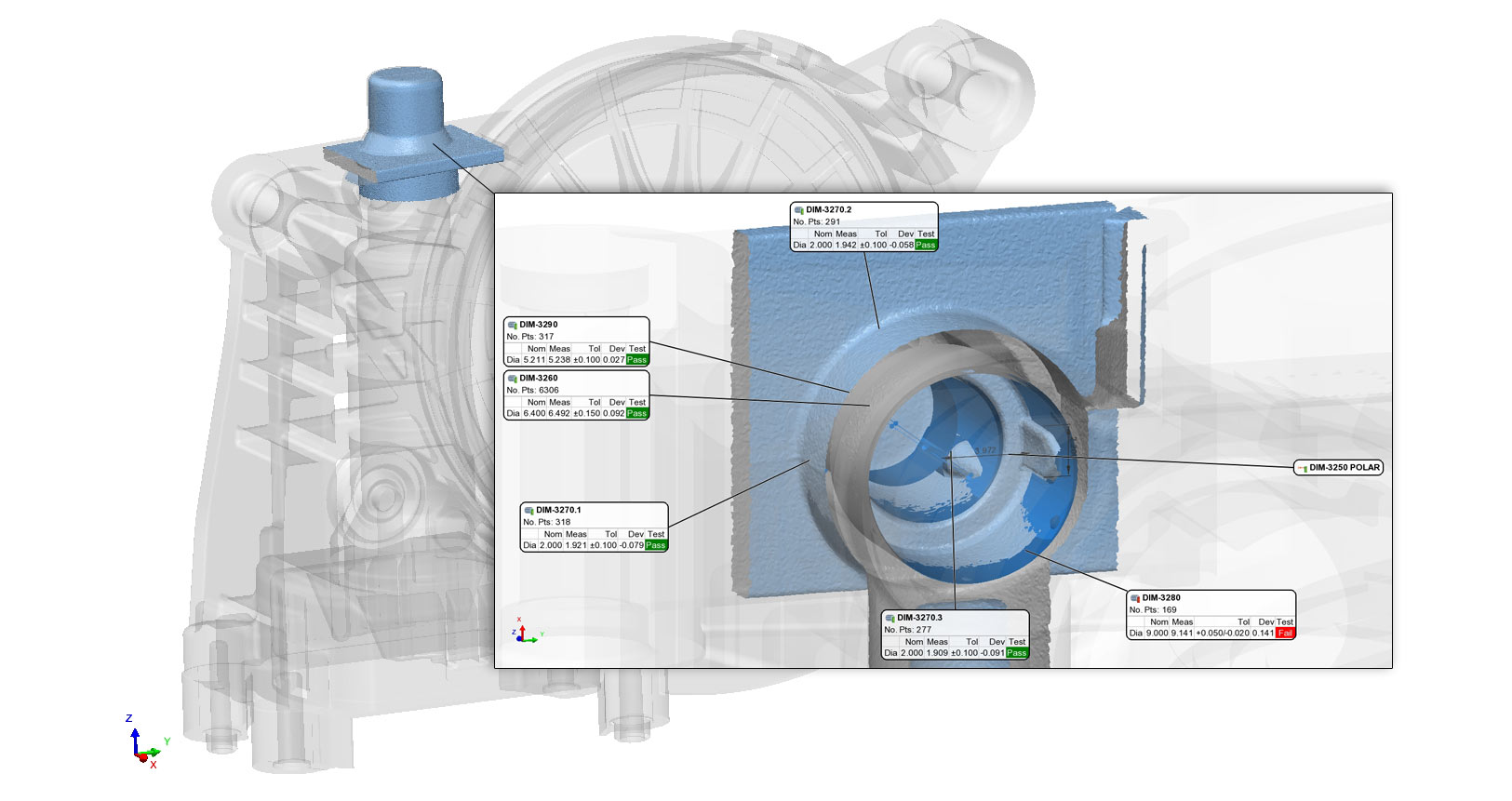Select the DIM-3280 title text
The height and width of the screenshot is (801, 1512).
click(1161, 598)
